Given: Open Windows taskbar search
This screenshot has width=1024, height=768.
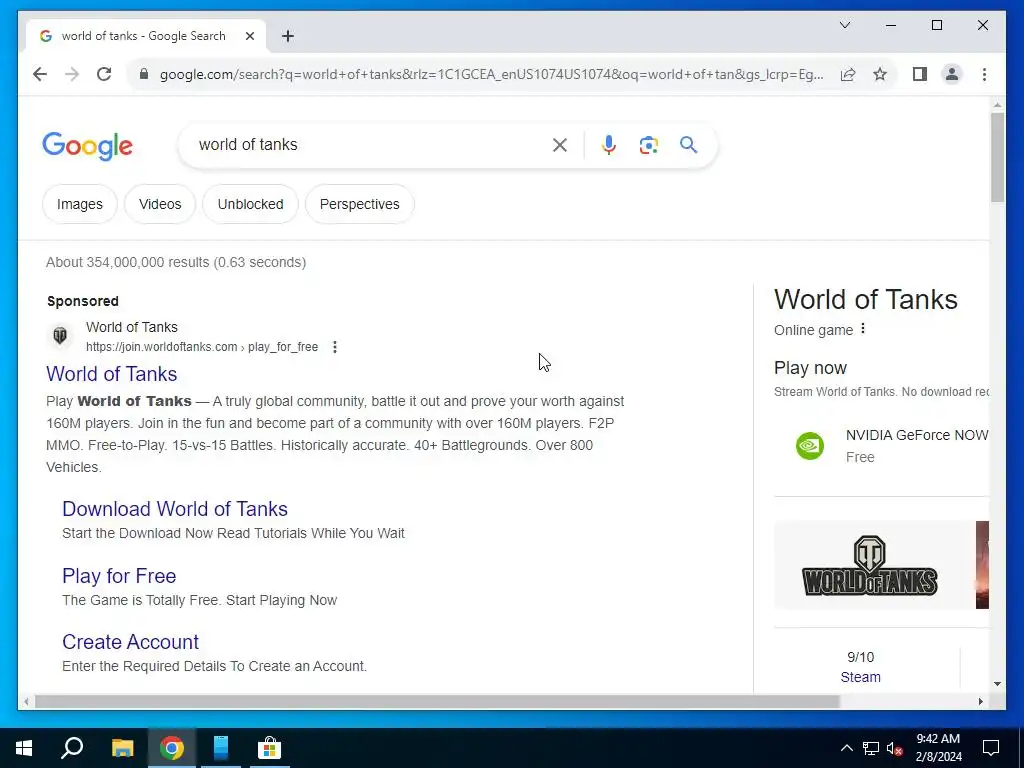Looking at the screenshot, I should click(72, 748).
